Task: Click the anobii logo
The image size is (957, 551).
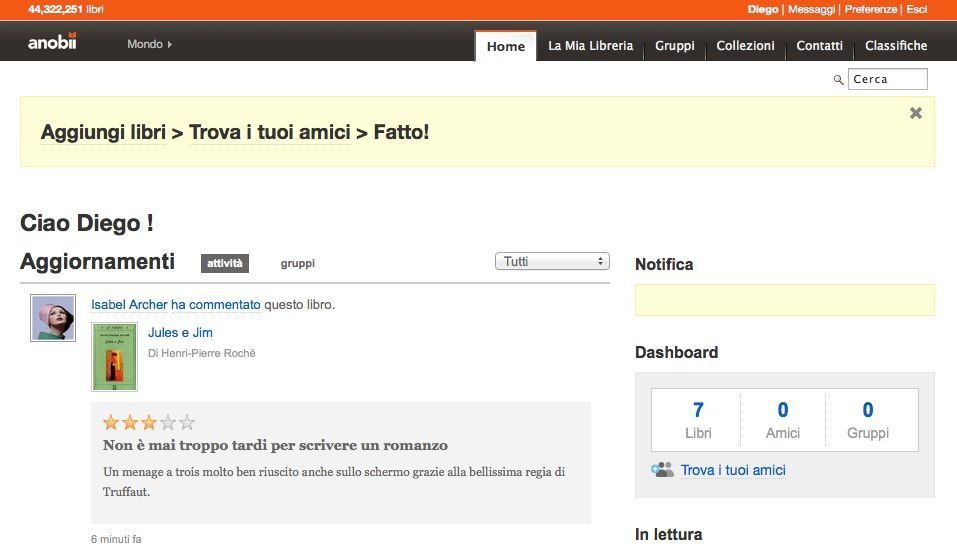Action: click(52, 42)
